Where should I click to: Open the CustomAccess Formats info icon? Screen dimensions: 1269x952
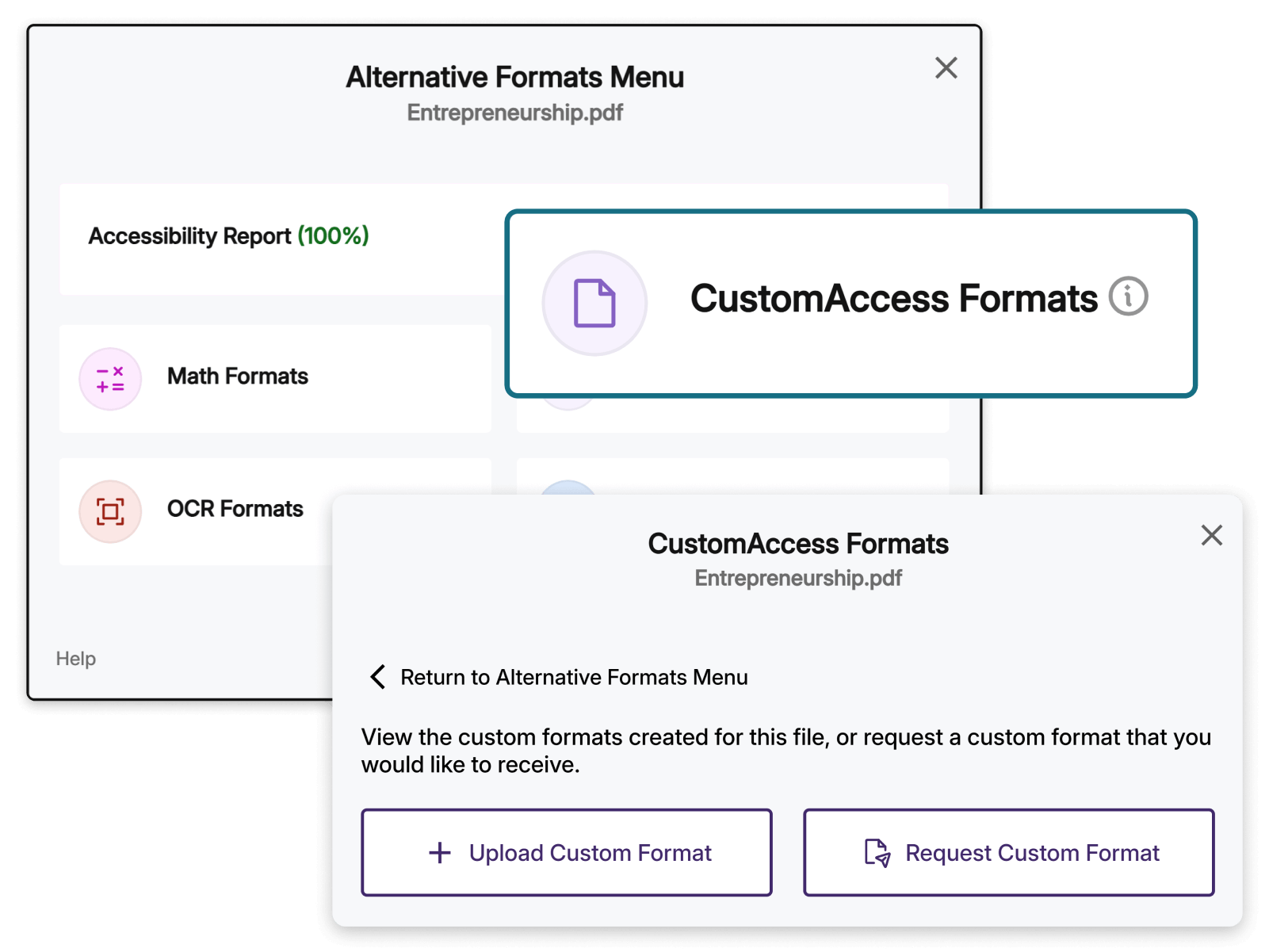coord(1128,296)
